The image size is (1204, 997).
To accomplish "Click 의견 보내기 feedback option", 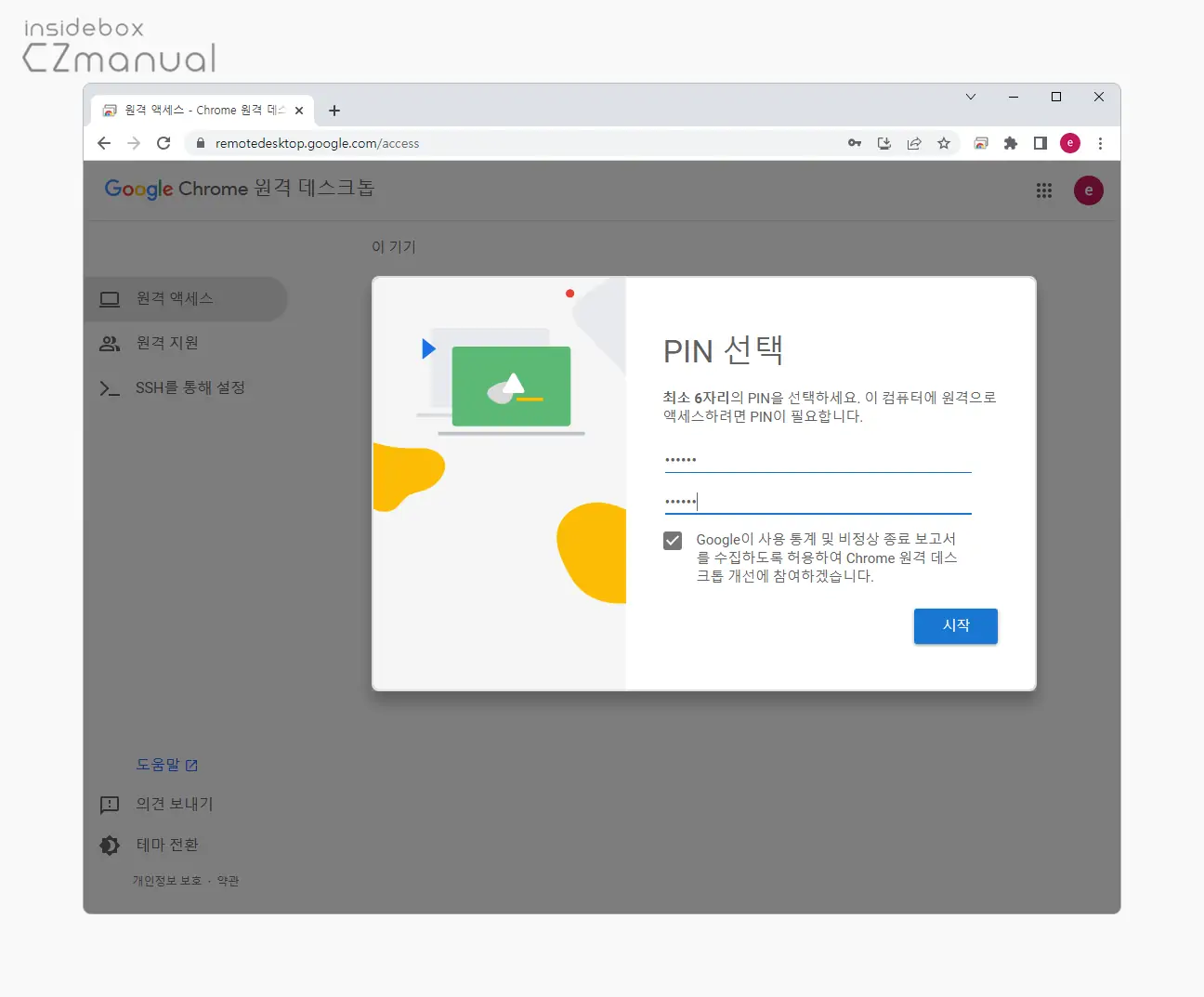I will (x=157, y=804).
